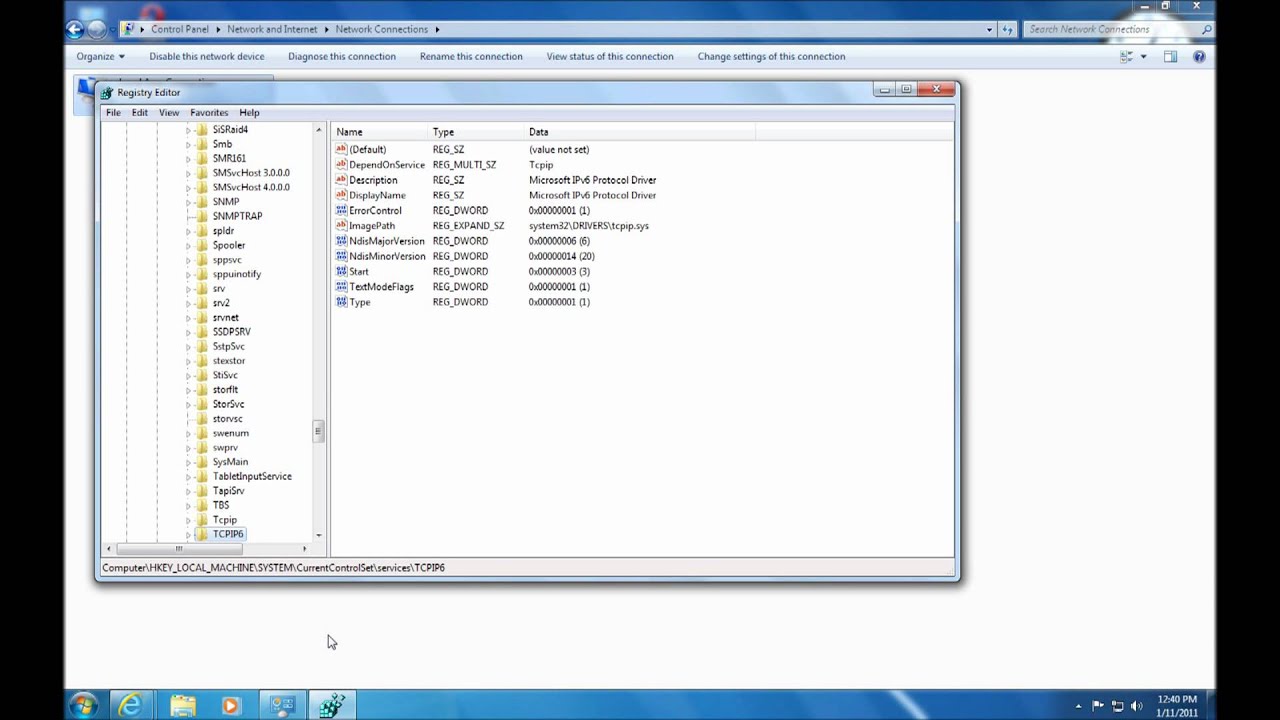
Task: Select the SMR161 folder icon
Action: 202,158
